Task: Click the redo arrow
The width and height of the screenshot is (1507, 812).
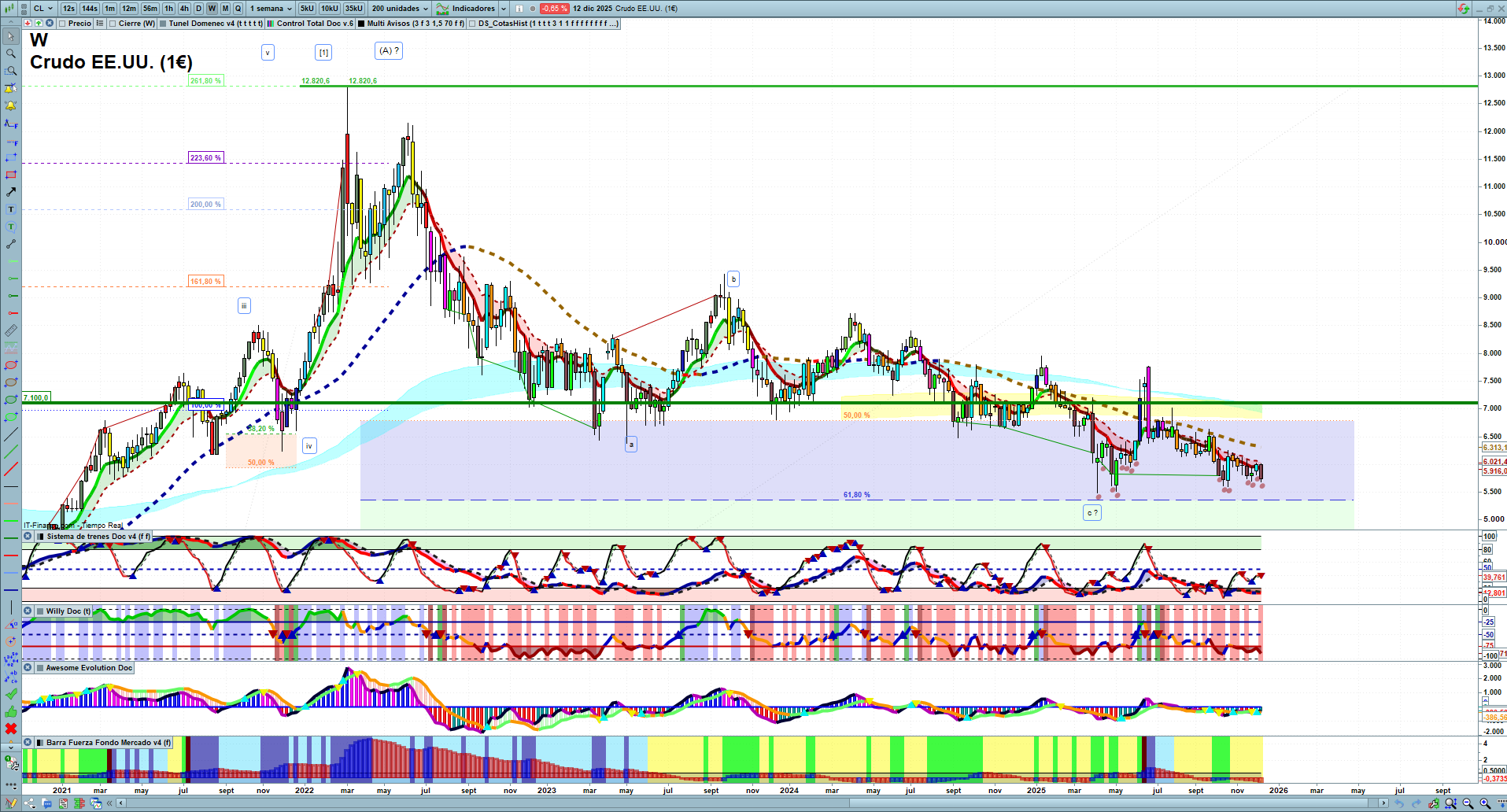Action: (x=1417, y=803)
